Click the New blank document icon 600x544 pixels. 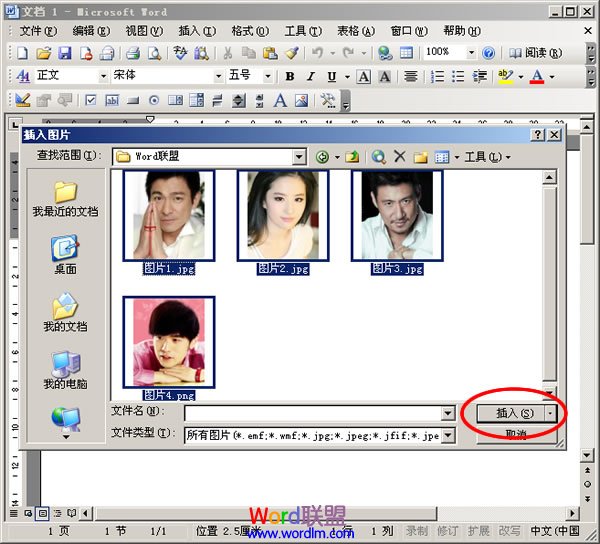(x=22, y=53)
